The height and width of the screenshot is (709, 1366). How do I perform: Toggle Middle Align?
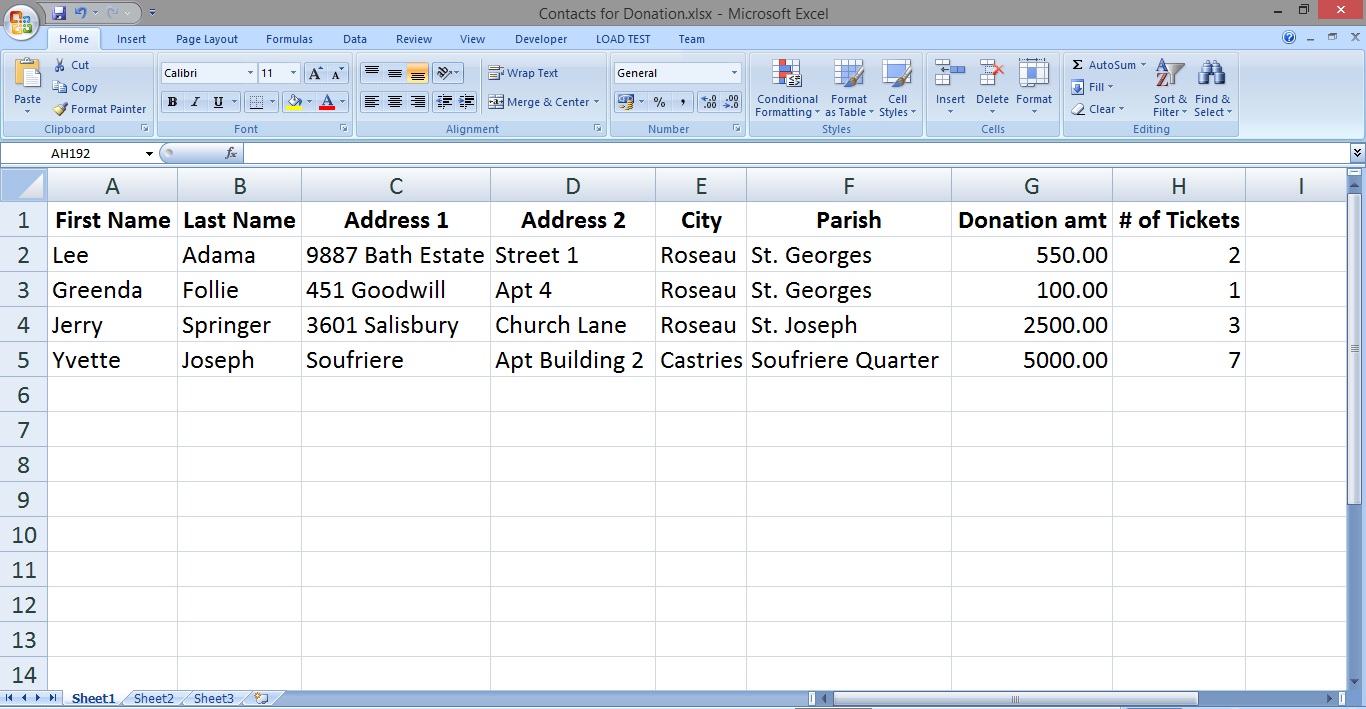(395, 73)
